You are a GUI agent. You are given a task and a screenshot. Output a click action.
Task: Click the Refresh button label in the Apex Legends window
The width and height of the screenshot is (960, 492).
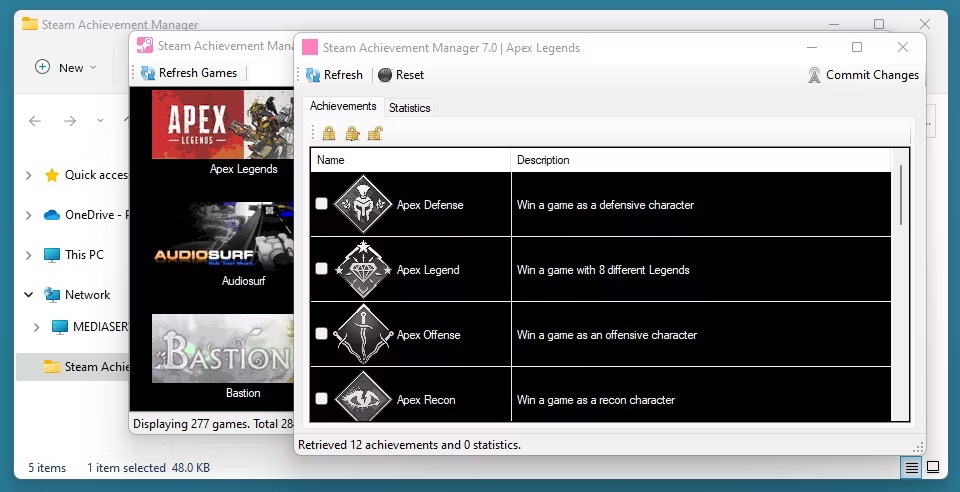click(x=343, y=75)
